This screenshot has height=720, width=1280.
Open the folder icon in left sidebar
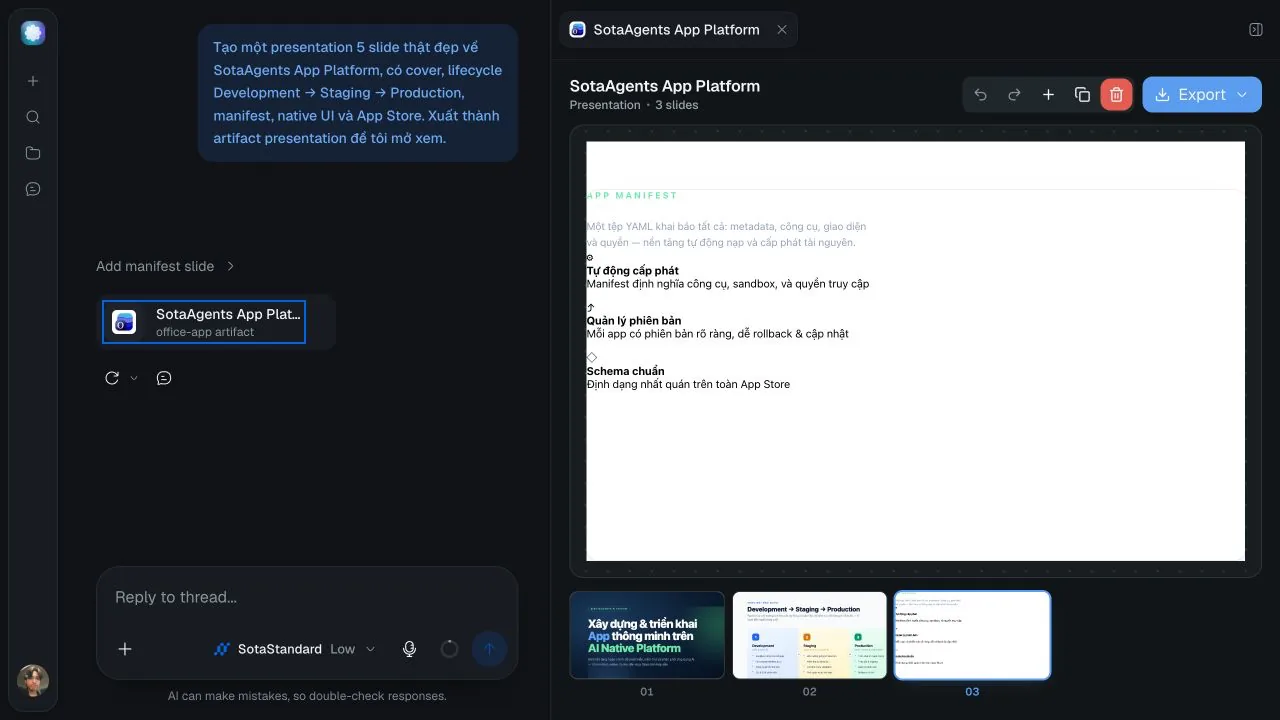tap(33, 153)
